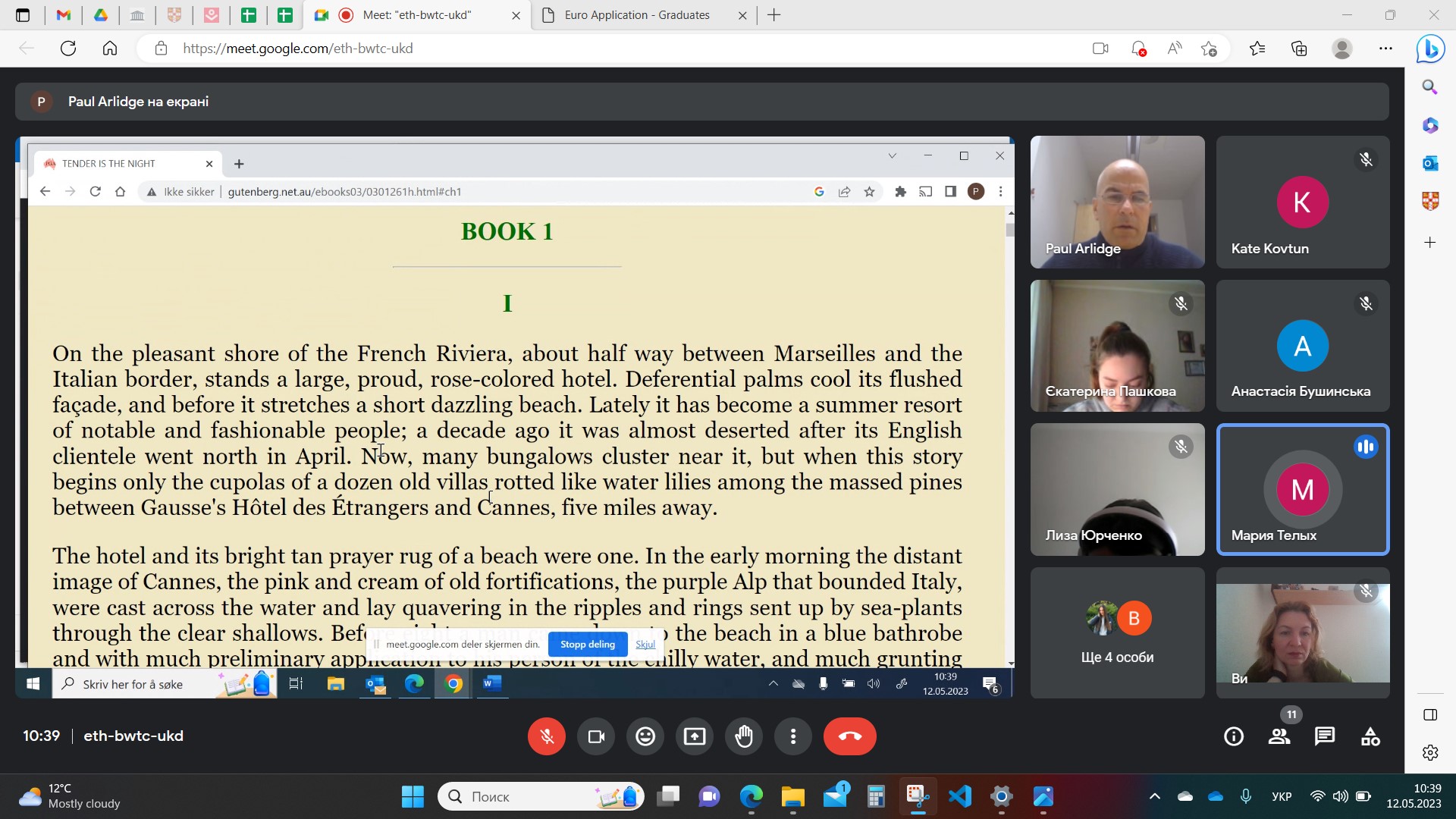Click Skjul link in sharing bar

(645, 645)
